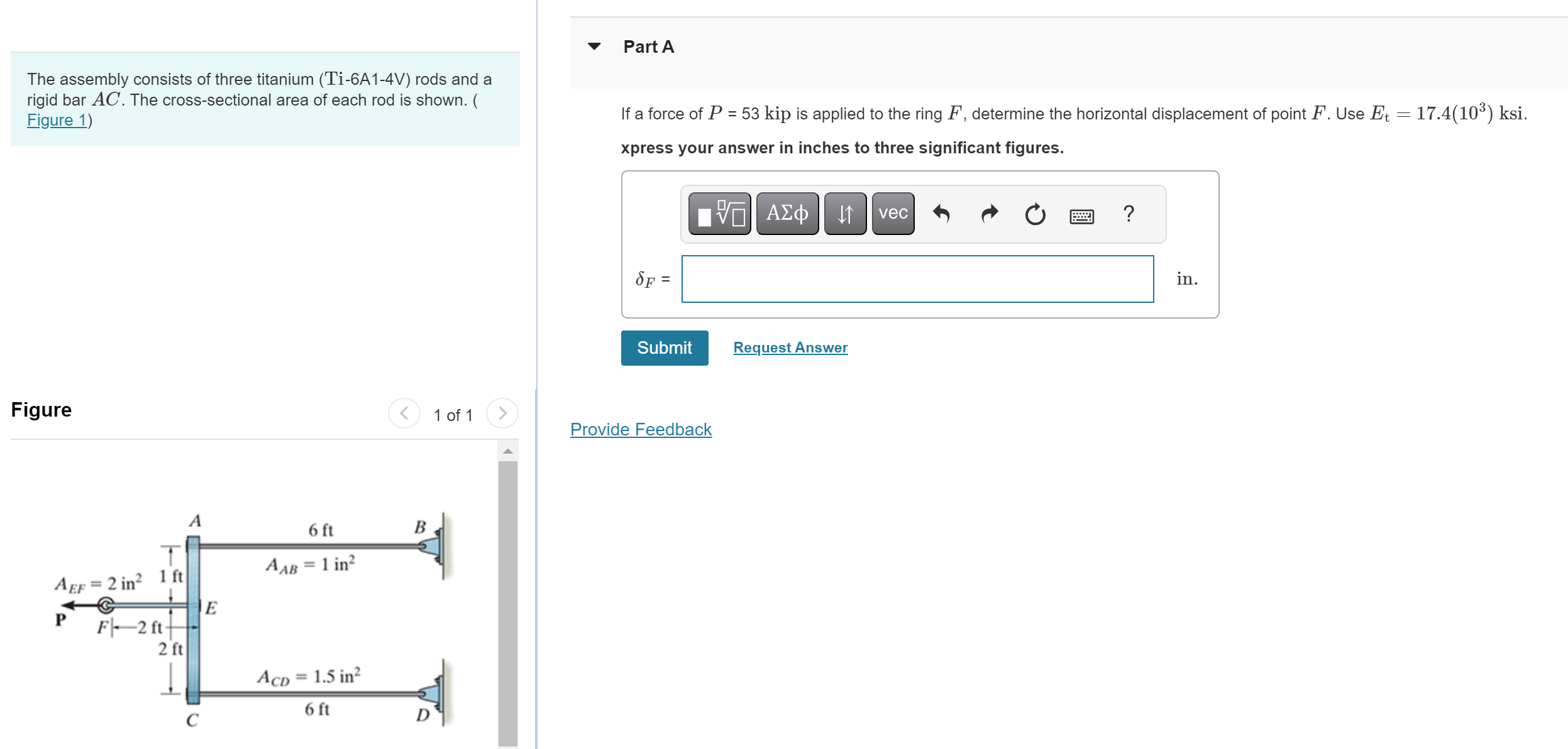Click the next figure chevron
This screenshot has width=1568, height=749.
(x=501, y=413)
